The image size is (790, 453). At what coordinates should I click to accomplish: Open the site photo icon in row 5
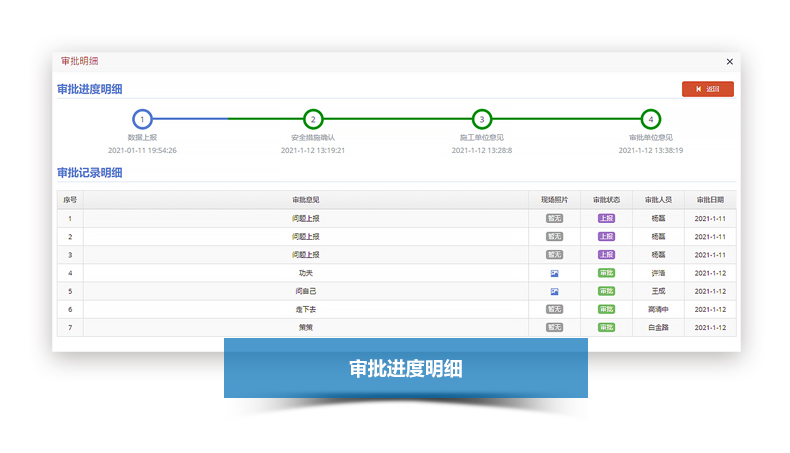(554, 291)
